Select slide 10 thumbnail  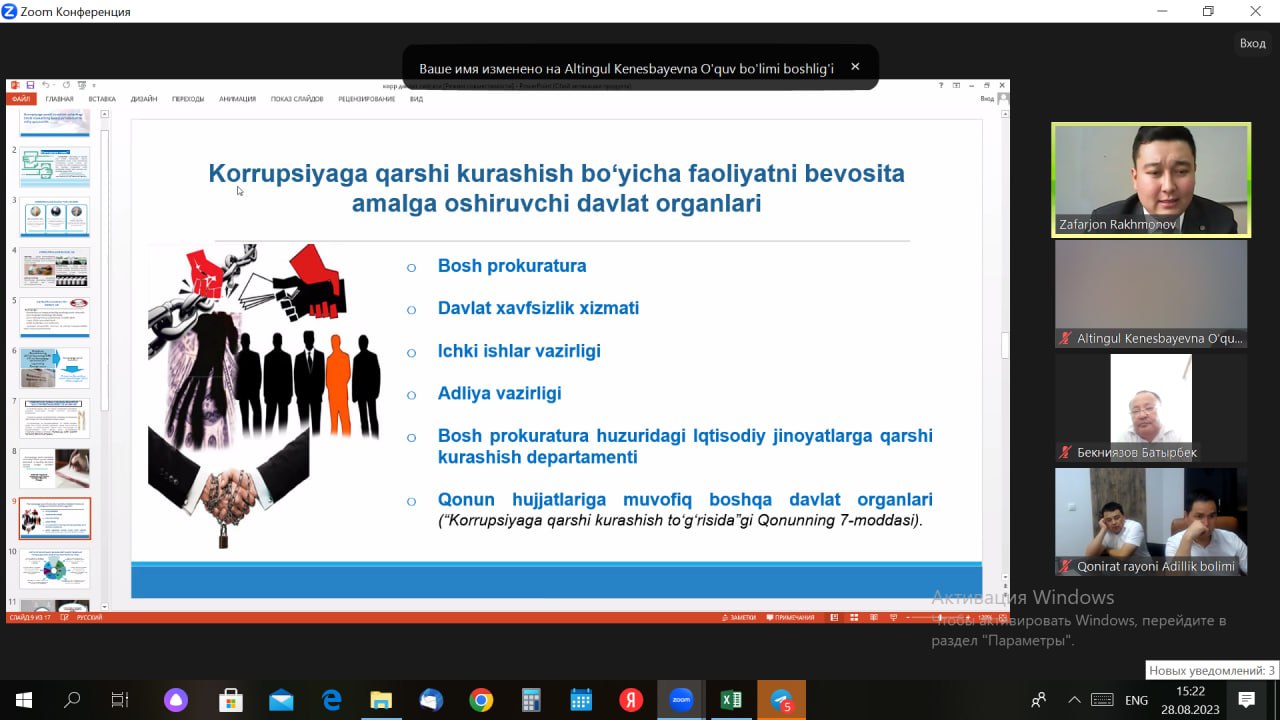55,569
